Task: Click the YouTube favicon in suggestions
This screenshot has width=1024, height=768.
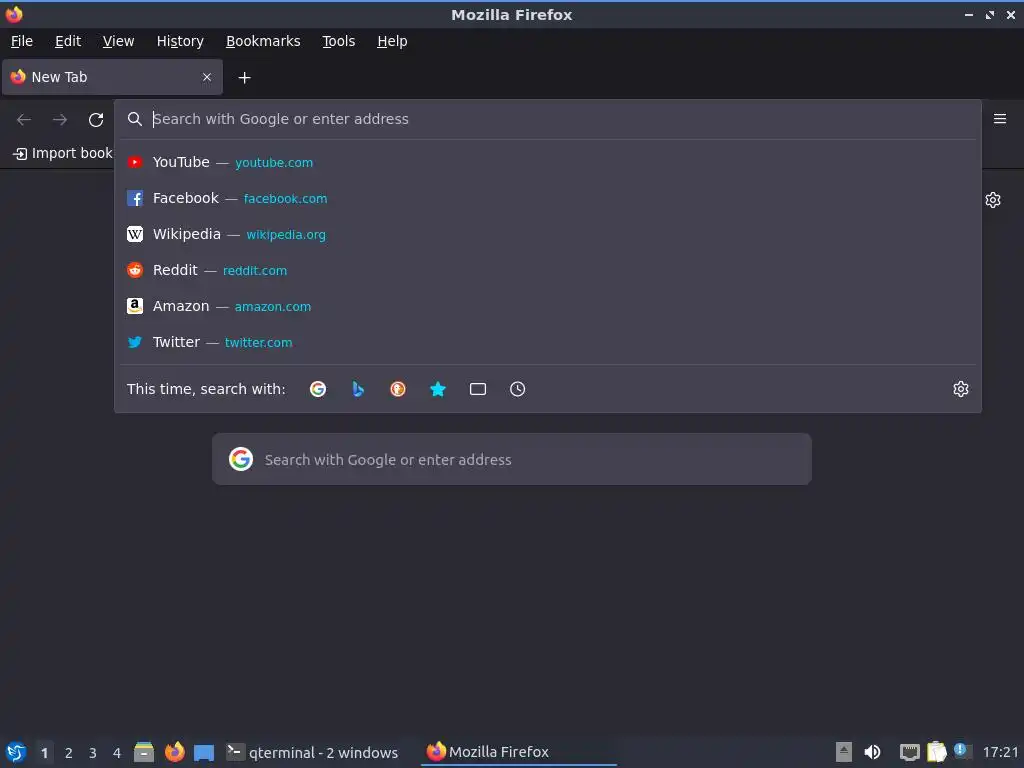Action: click(135, 162)
